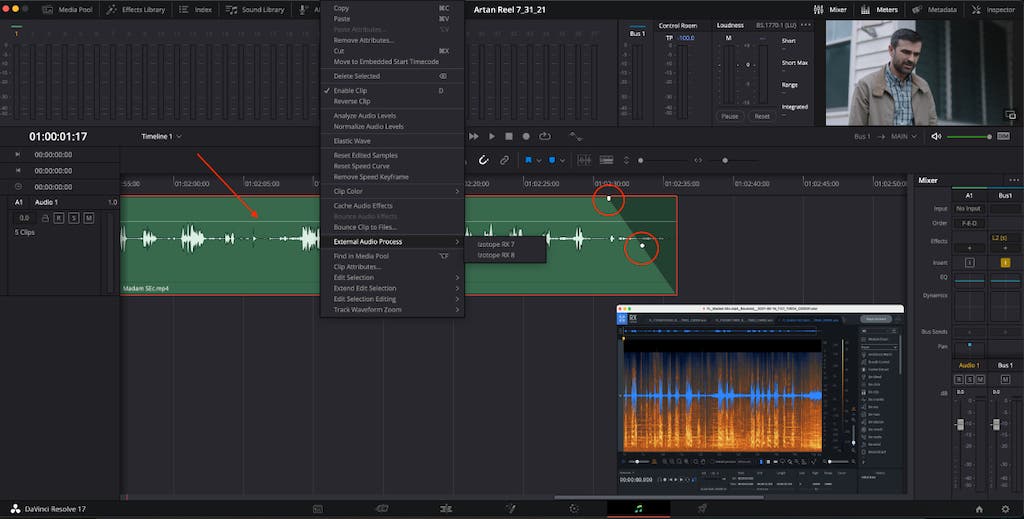The height and width of the screenshot is (519, 1024).
Task: Select Reverse Clip menu entry
Action: pyautogui.click(x=352, y=101)
